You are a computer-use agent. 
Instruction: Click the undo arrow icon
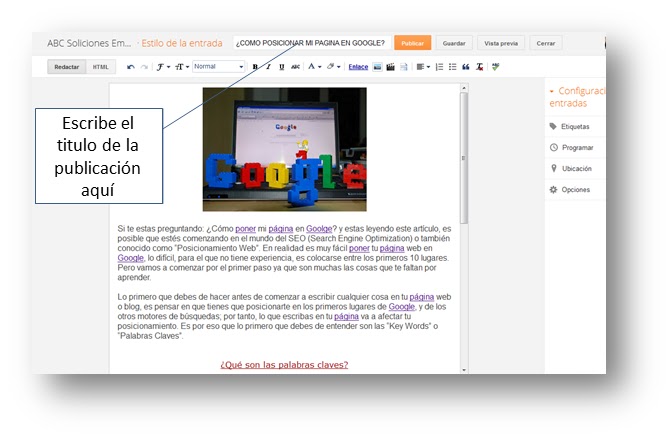click(x=131, y=67)
